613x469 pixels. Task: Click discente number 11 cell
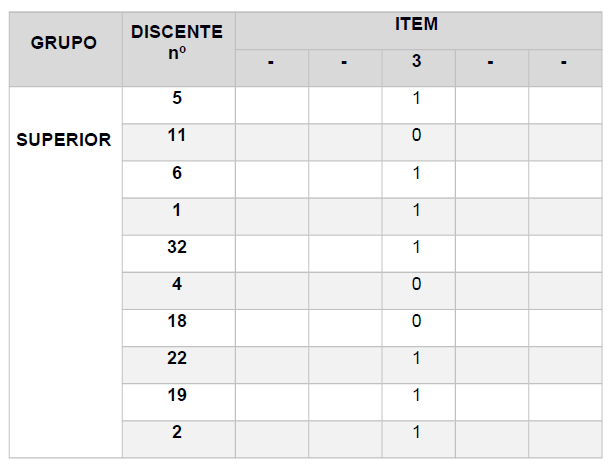[x=179, y=142]
